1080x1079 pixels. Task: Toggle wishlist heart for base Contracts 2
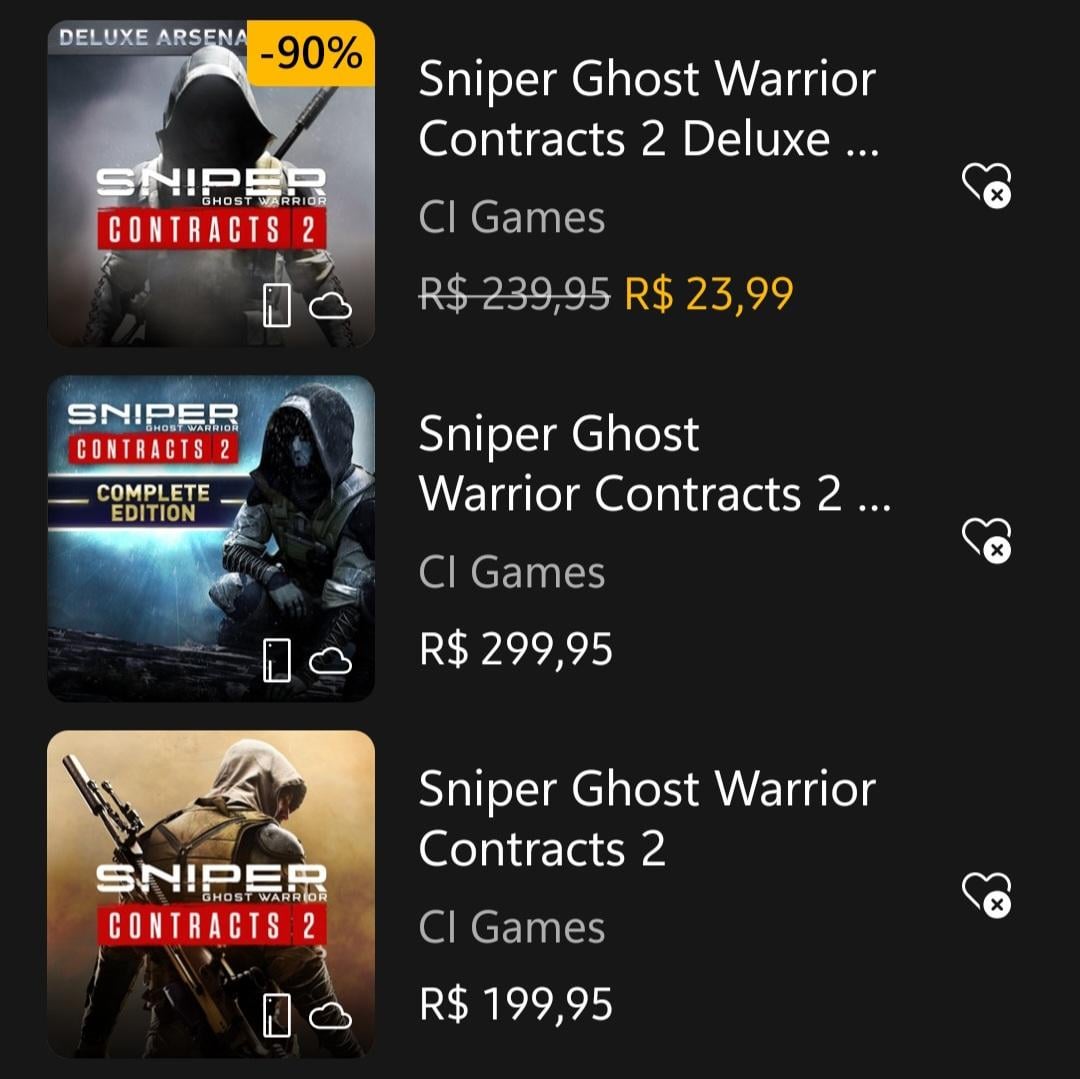pyautogui.click(x=986, y=892)
